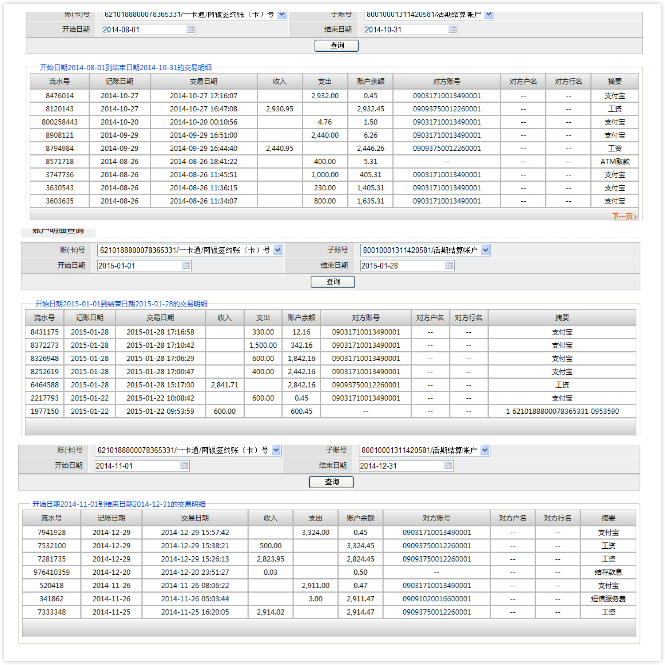The width and height of the screenshot is (665, 665).
Task: Click income amount 2,914.02
Action: (270, 612)
